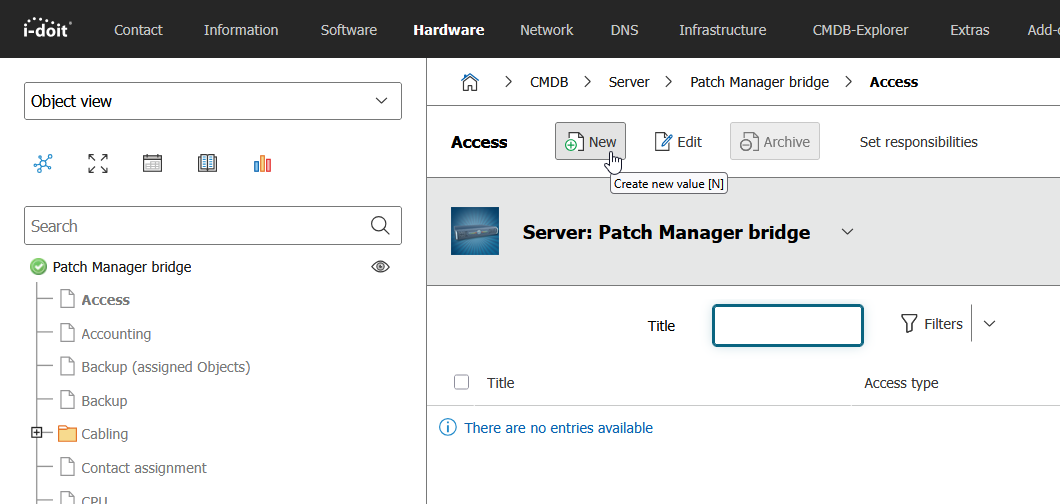Viewport: 1060px width, 504px height.
Task: Click the Edit button
Action: pos(678,142)
